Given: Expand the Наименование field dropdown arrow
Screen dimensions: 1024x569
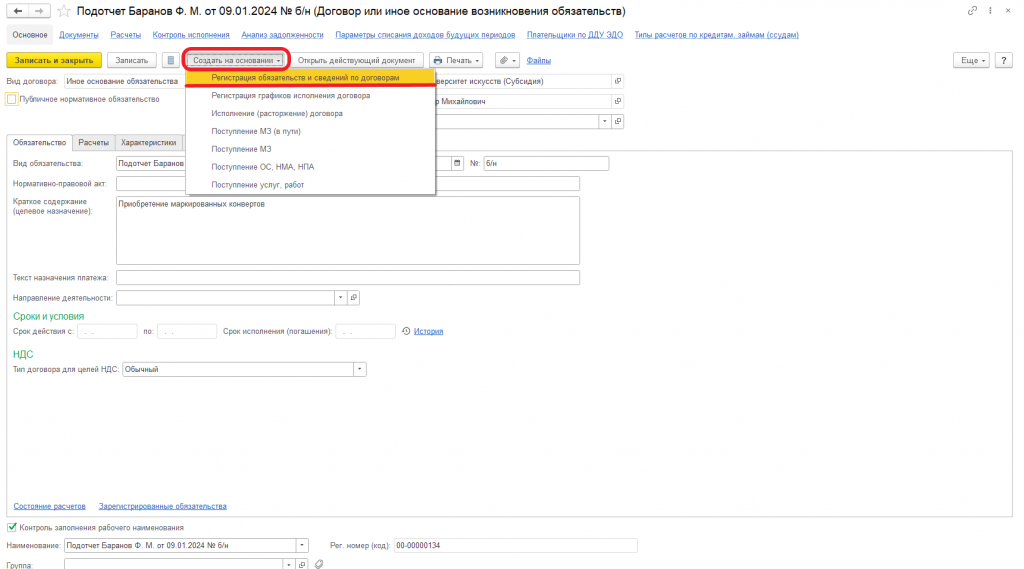Looking at the screenshot, I should (302, 545).
